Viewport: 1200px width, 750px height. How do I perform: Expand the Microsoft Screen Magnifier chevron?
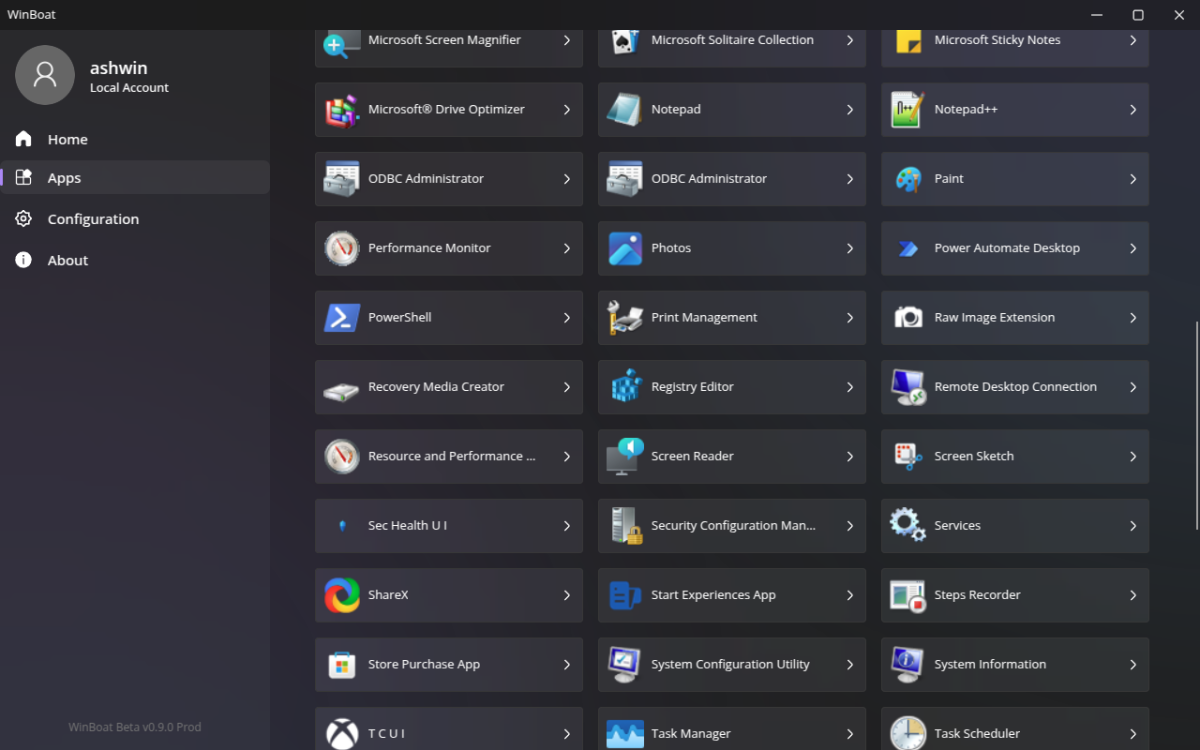[567, 40]
